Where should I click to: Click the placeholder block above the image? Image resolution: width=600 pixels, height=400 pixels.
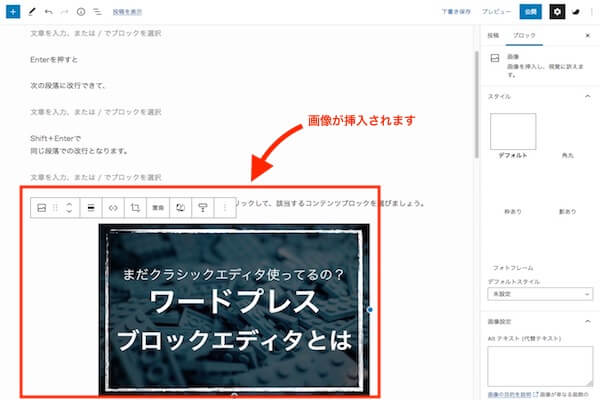(x=96, y=177)
